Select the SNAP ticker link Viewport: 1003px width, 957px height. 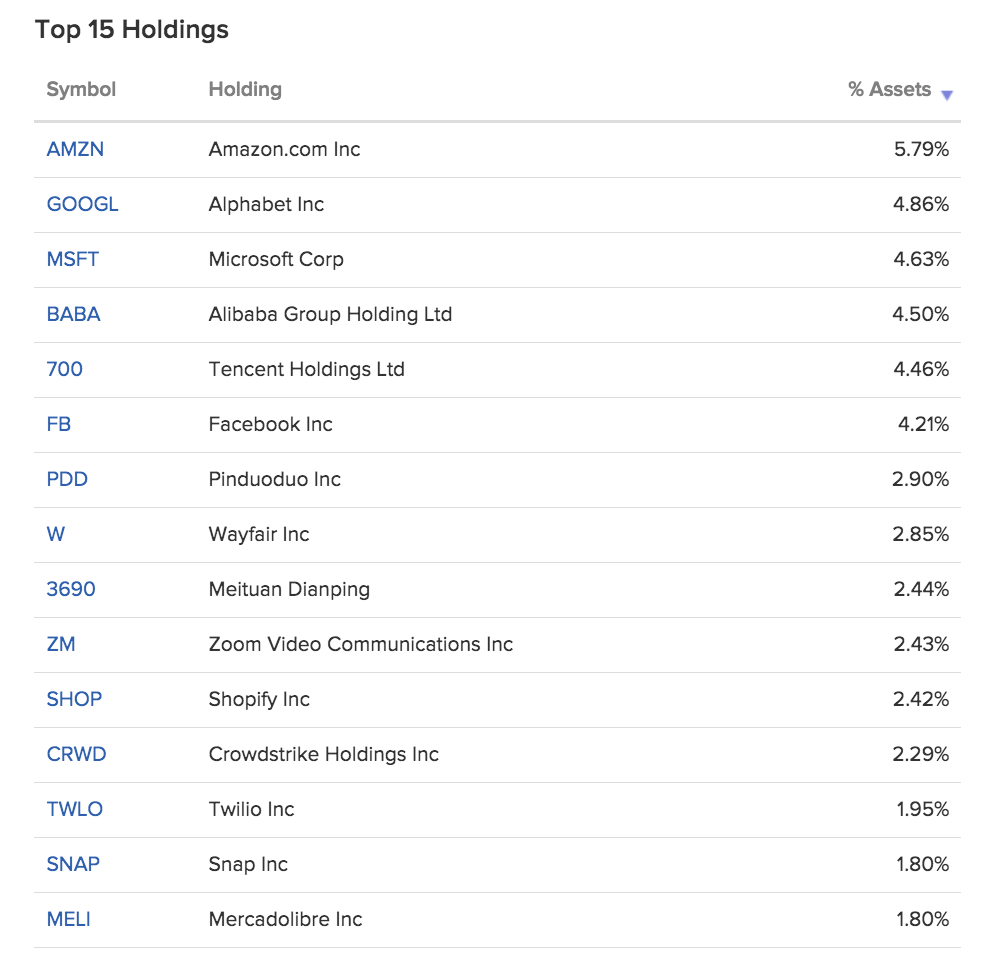pyautogui.click(x=73, y=864)
